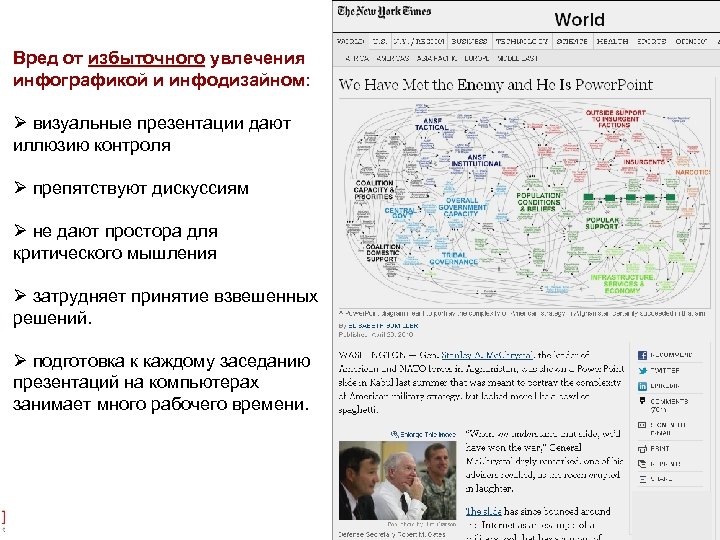Image resolution: width=720 pixels, height=540 pixels.
Task: Open the OPINION nav tab
Action: (691, 41)
